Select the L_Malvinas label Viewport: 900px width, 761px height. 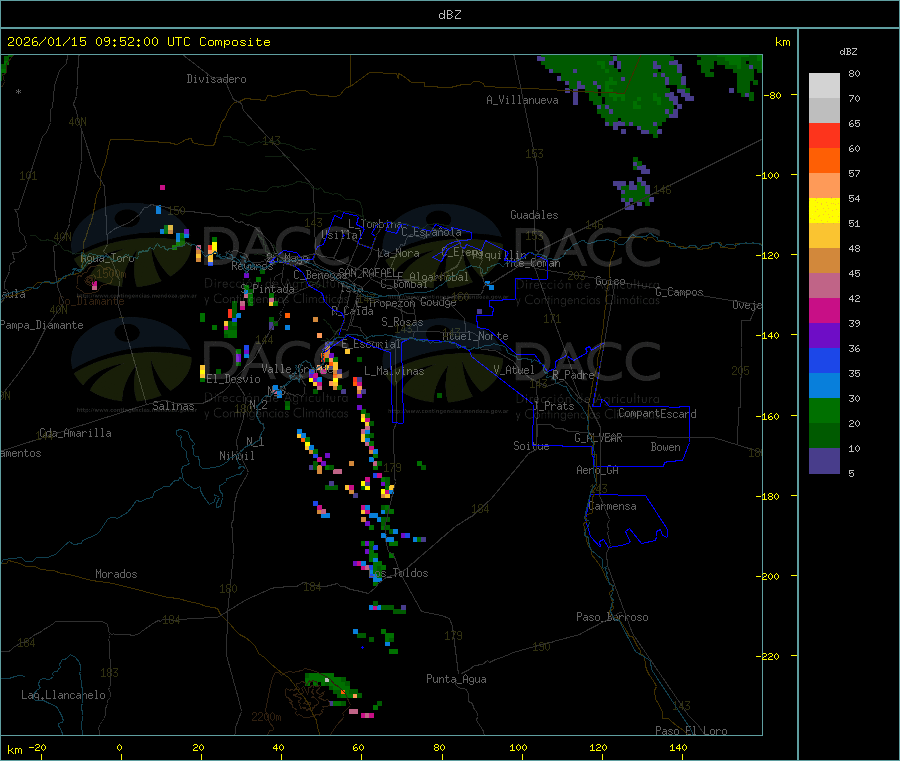pos(394,371)
